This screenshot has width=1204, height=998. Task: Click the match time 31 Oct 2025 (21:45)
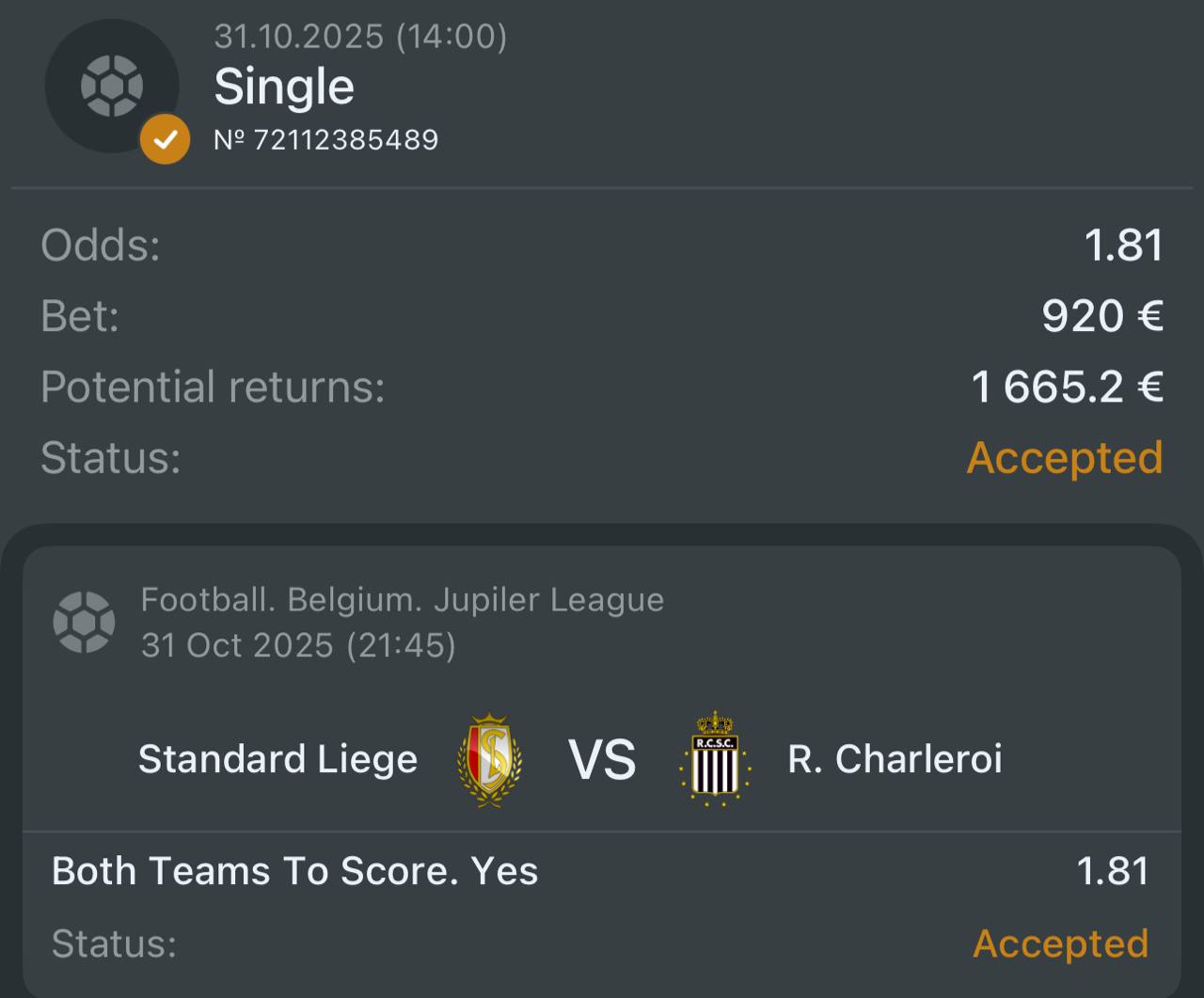click(298, 645)
